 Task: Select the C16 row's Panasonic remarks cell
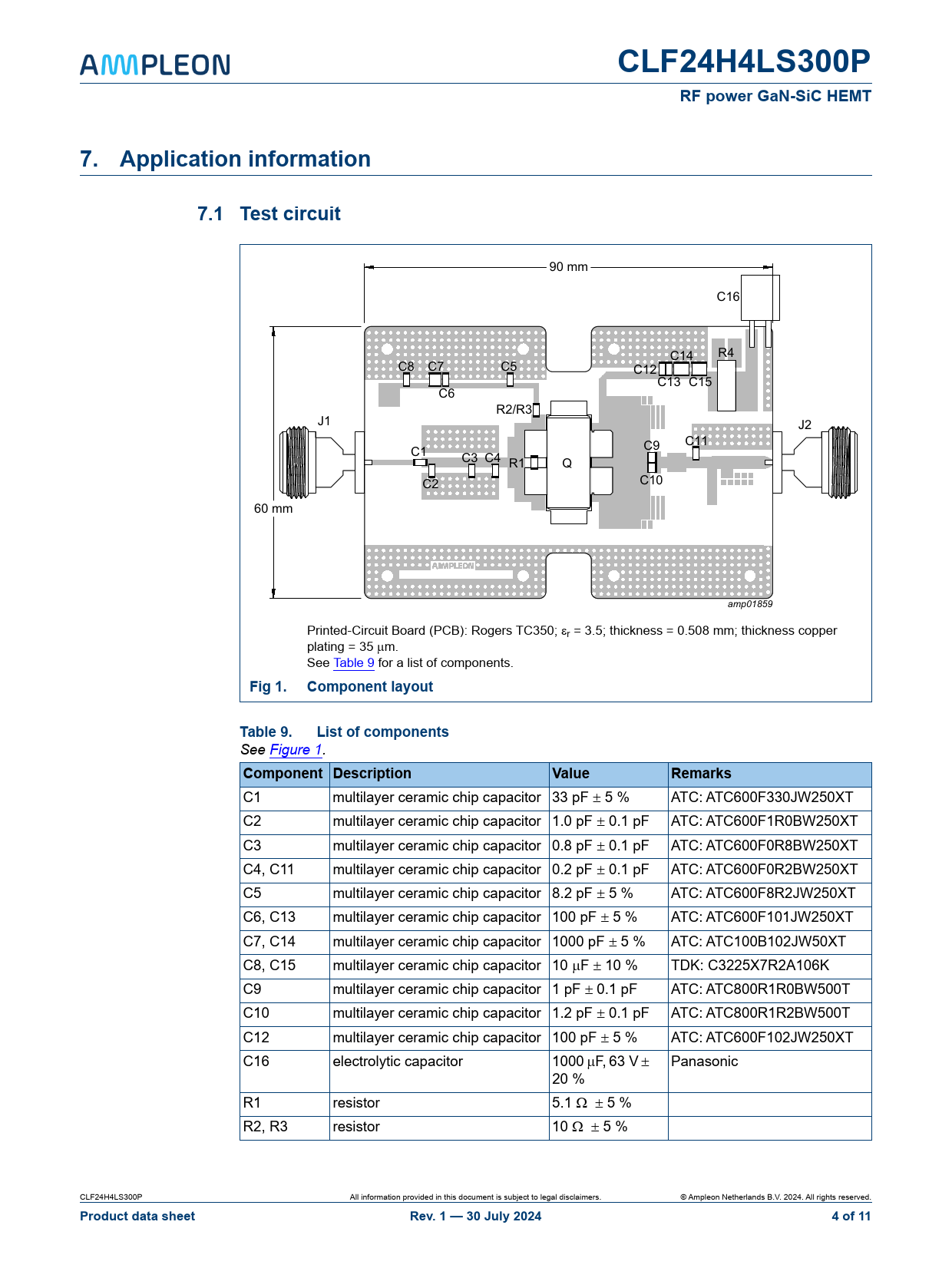pos(704,1062)
